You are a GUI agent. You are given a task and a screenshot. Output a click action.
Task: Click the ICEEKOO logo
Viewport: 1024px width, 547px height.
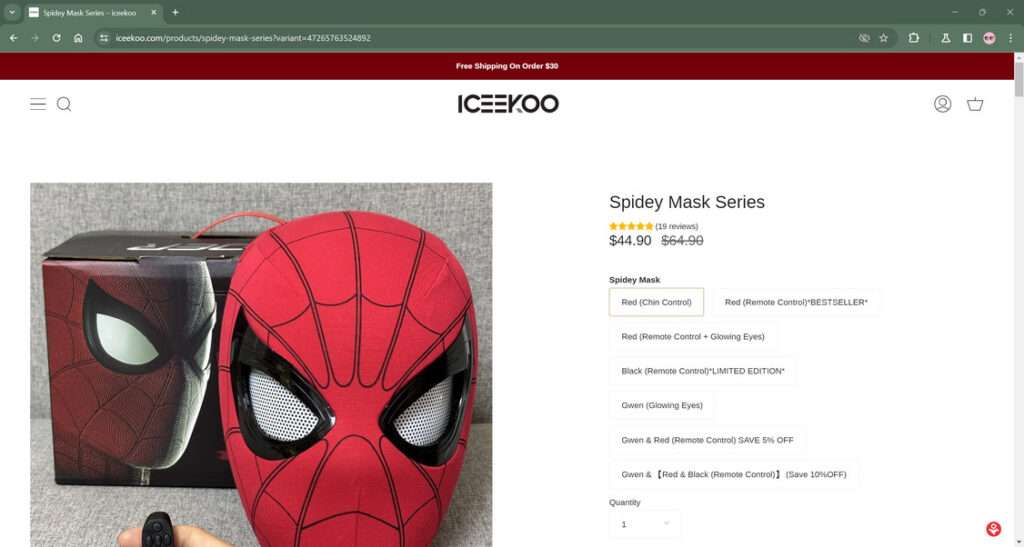[508, 104]
